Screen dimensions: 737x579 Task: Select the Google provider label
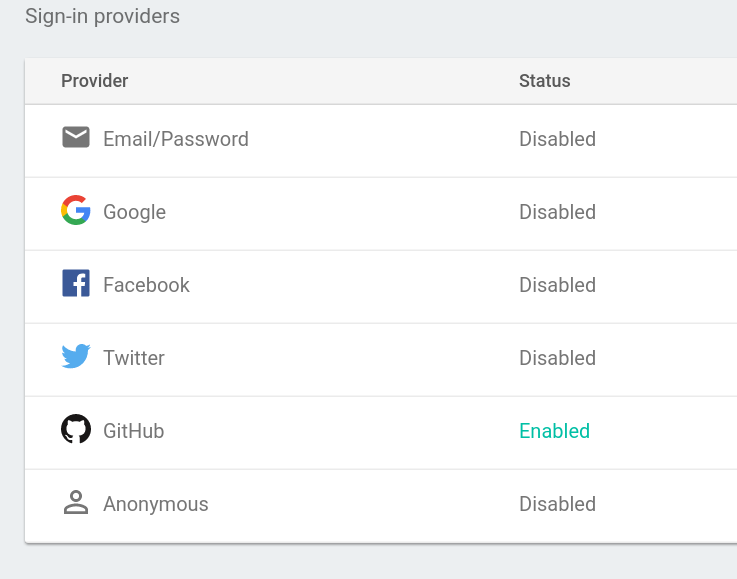click(x=134, y=212)
